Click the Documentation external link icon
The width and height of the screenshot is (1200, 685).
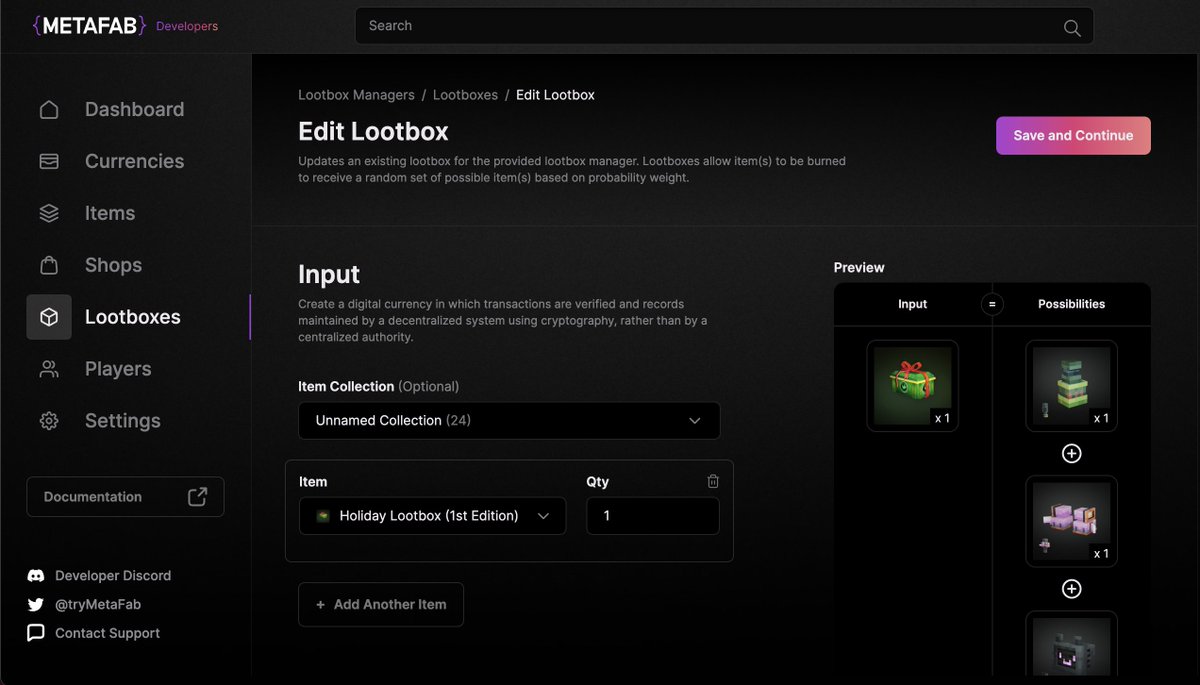coord(197,497)
